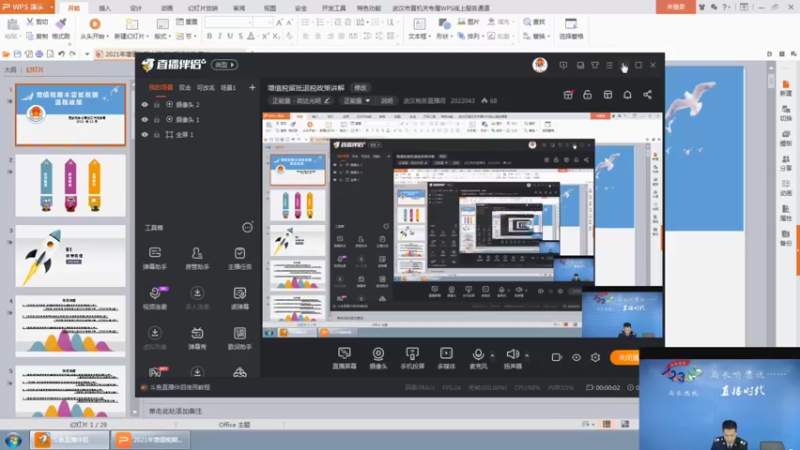The height and width of the screenshot is (450, 800).
Task: Click the share icon in stream header
Action: (x=647, y=95)
